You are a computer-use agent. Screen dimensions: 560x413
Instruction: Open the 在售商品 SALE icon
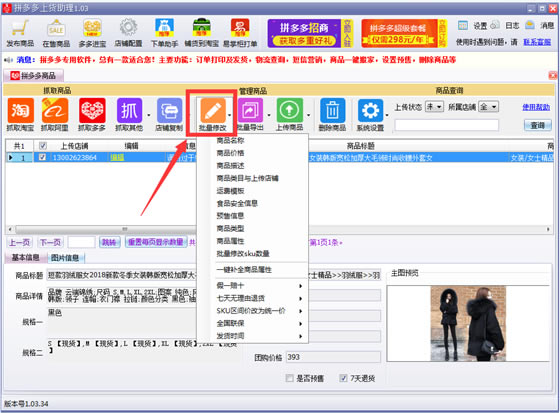[56, 32]
